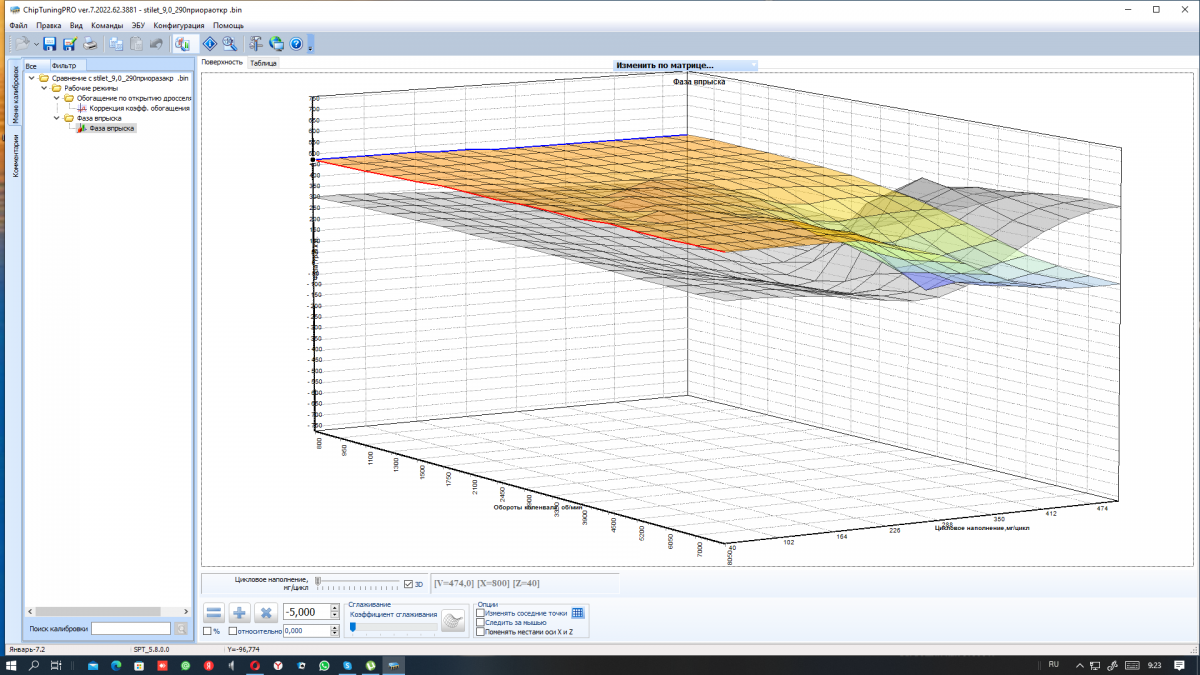This screenshot has height=675, width=1200.
Task: Click the 'Поиск калибровки' search field
Action: 130,629
